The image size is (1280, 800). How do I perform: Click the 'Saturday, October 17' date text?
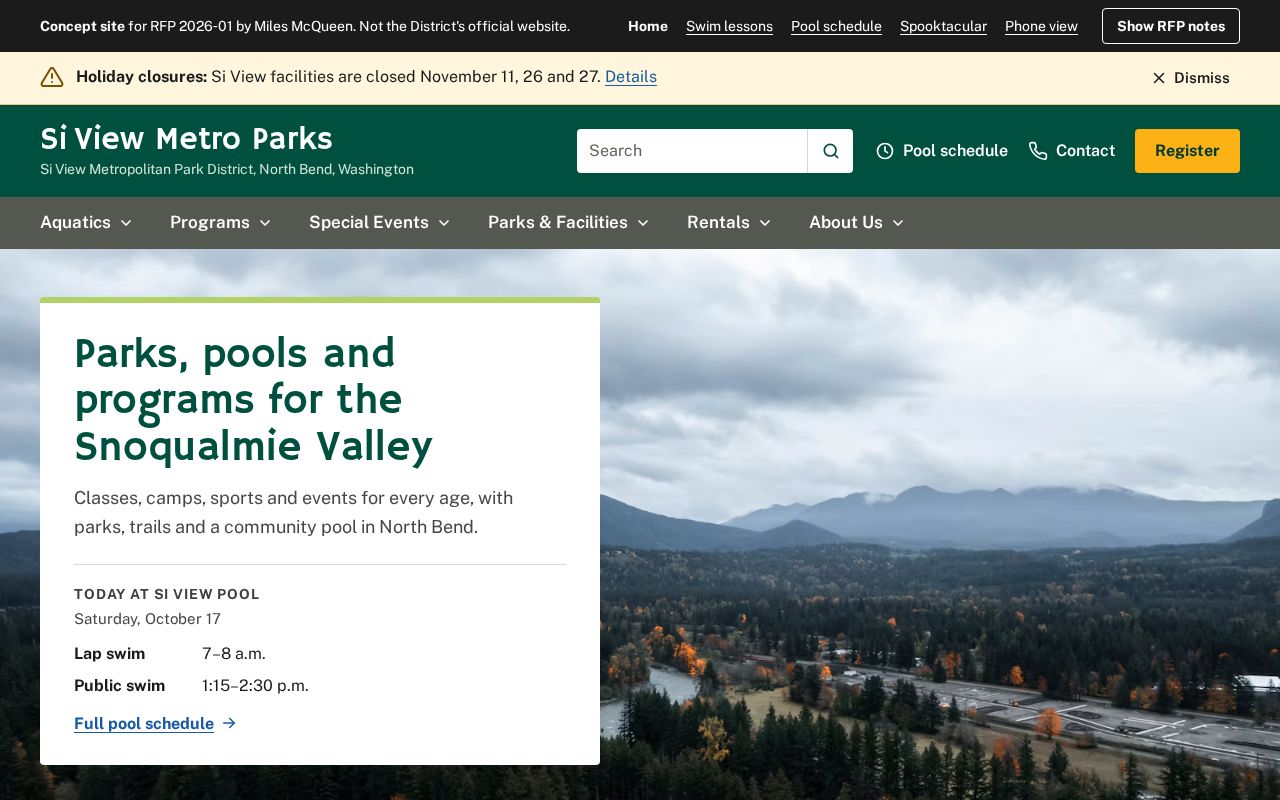[x=147, y=619]
